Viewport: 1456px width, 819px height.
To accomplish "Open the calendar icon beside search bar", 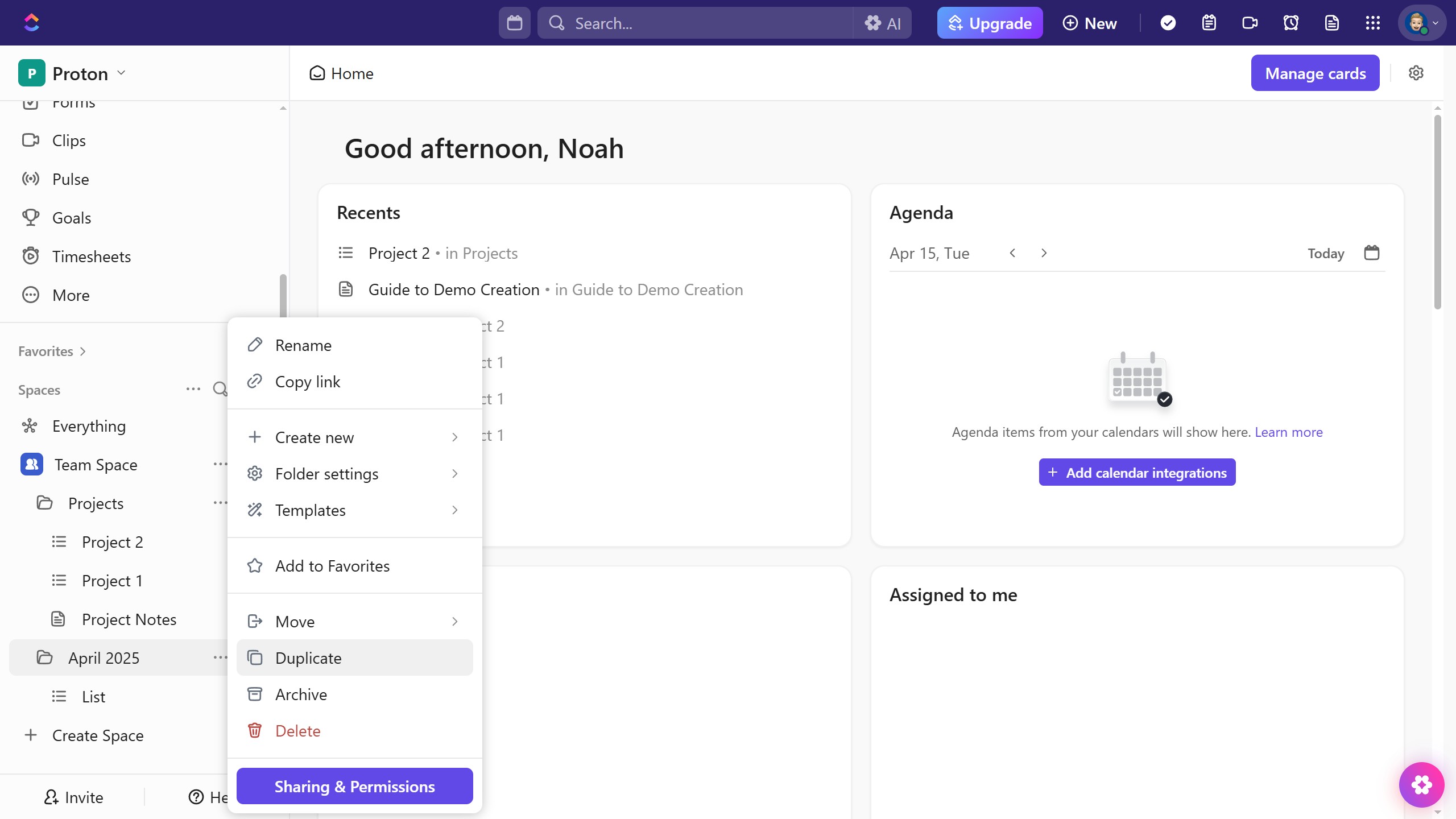I will point(514,23).
